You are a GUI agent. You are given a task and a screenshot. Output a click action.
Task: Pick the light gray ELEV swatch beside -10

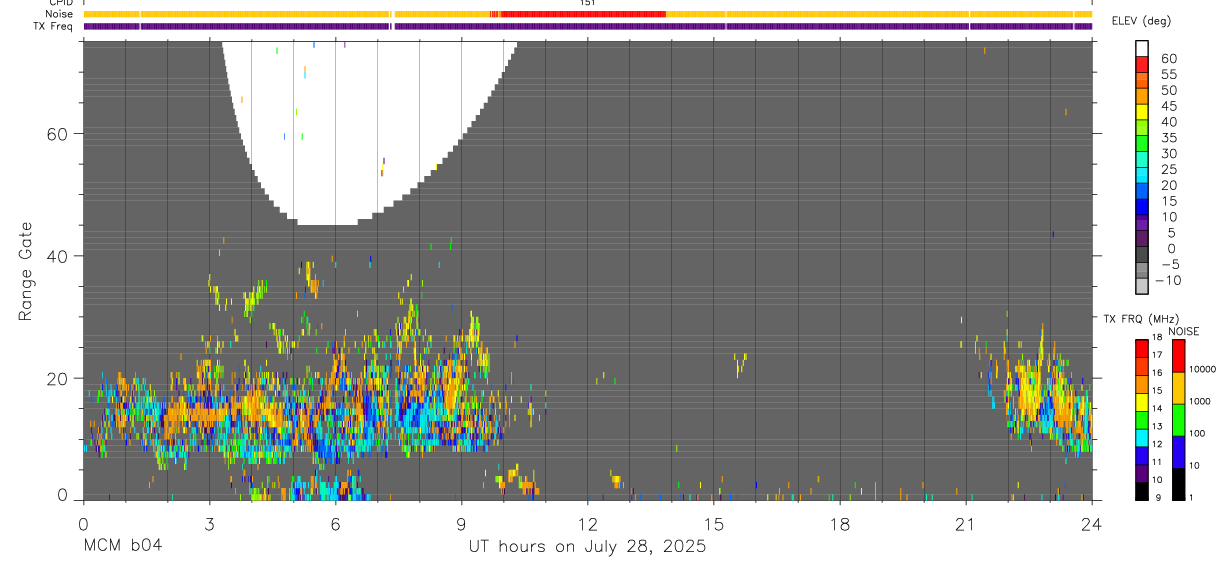point(1143,287)
